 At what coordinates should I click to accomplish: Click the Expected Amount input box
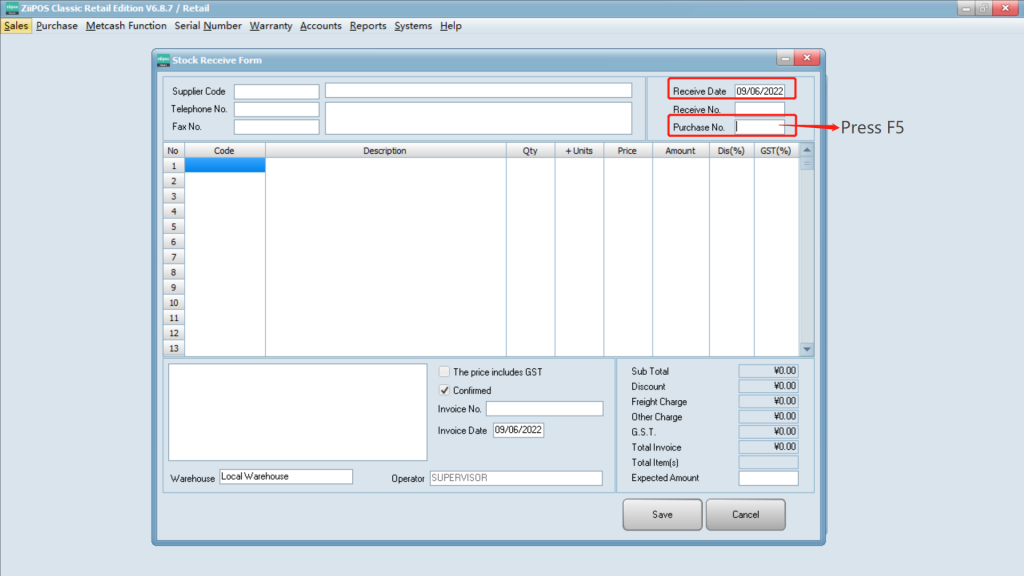[x=768, y=479]
